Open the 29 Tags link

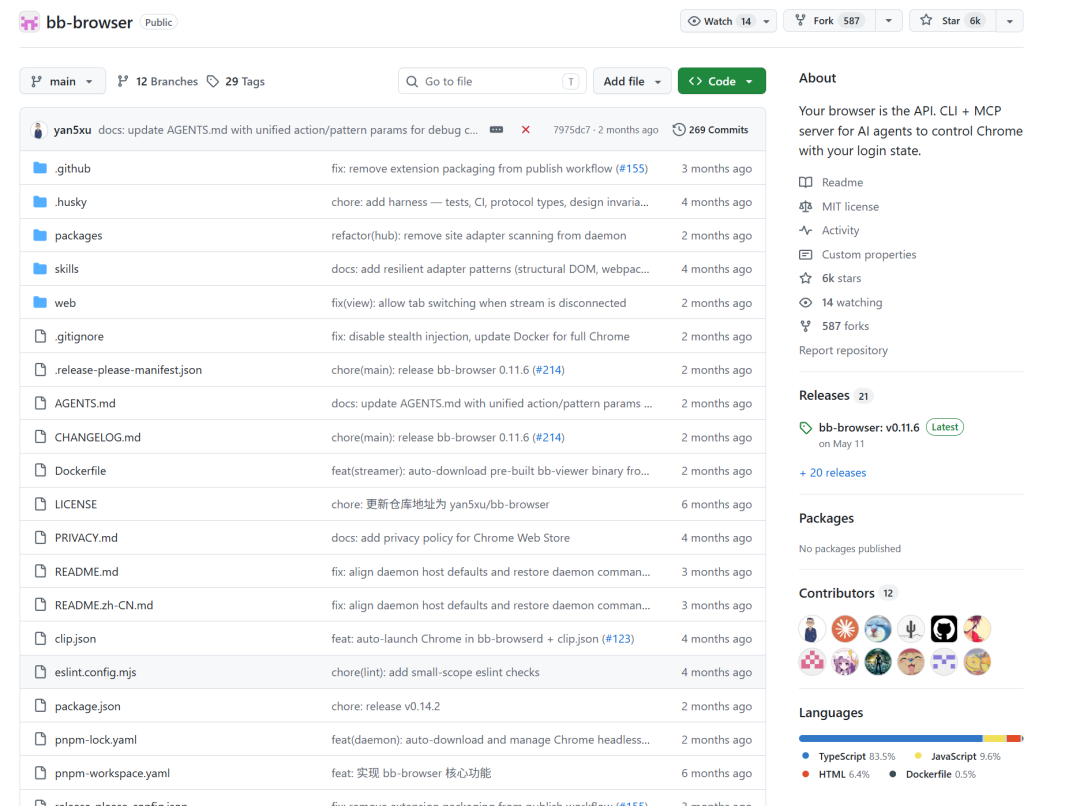tap(236, 81)
